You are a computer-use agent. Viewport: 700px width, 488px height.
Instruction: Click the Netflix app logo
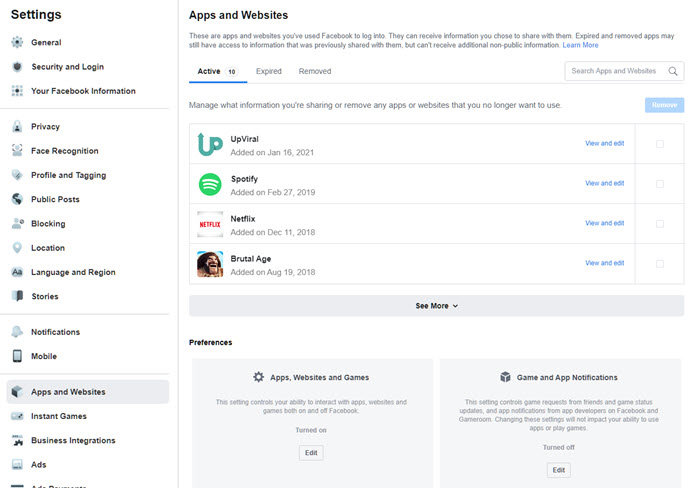[210, 224]
